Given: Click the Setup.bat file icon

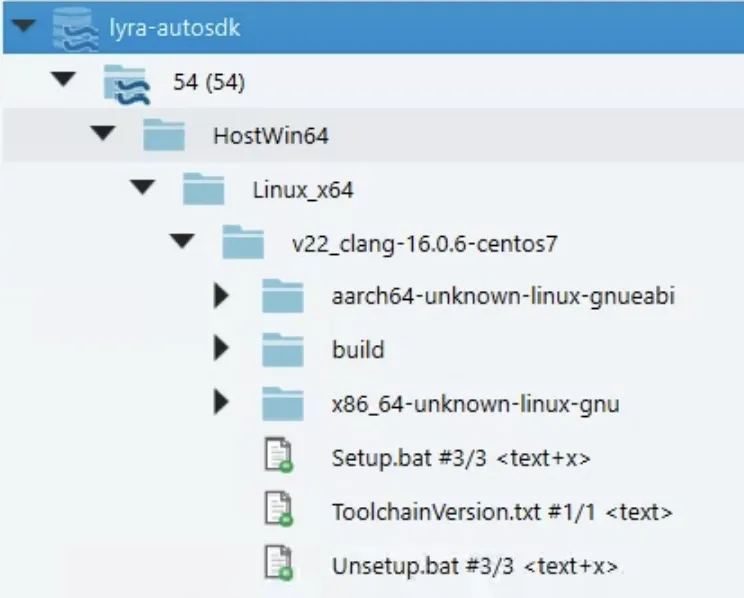Looking at the screenshot, I should coord(278,458).
